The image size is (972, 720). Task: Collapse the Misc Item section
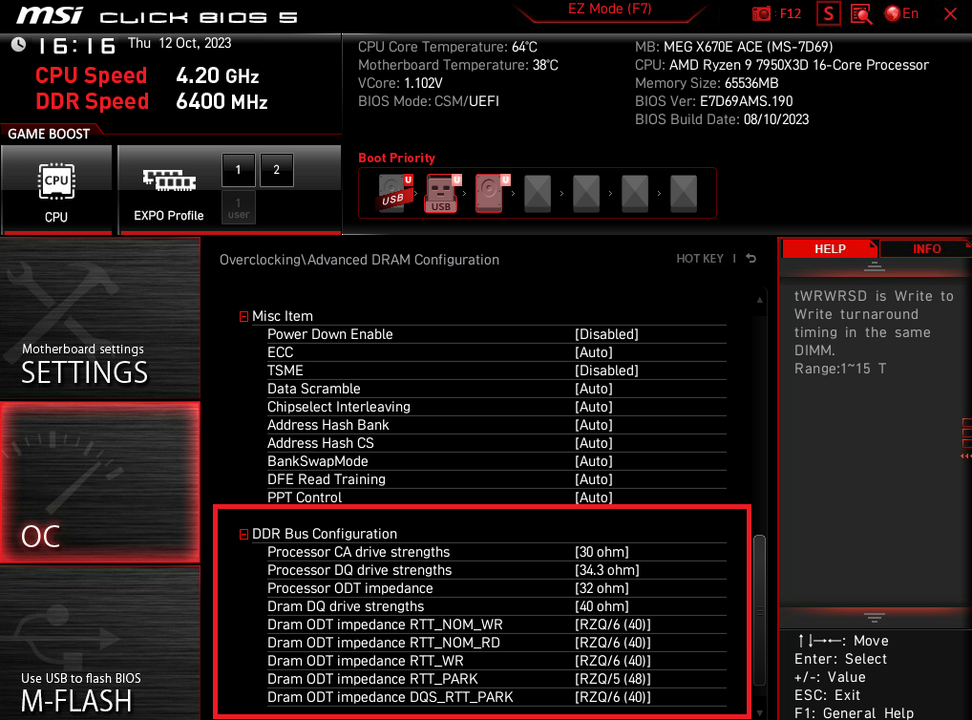coord(243,316)
